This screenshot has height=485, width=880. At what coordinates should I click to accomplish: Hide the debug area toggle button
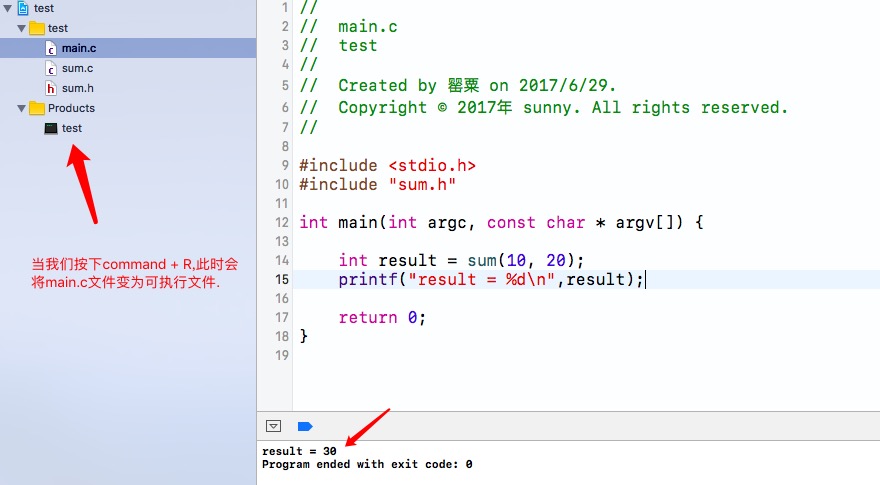(273, 426)
